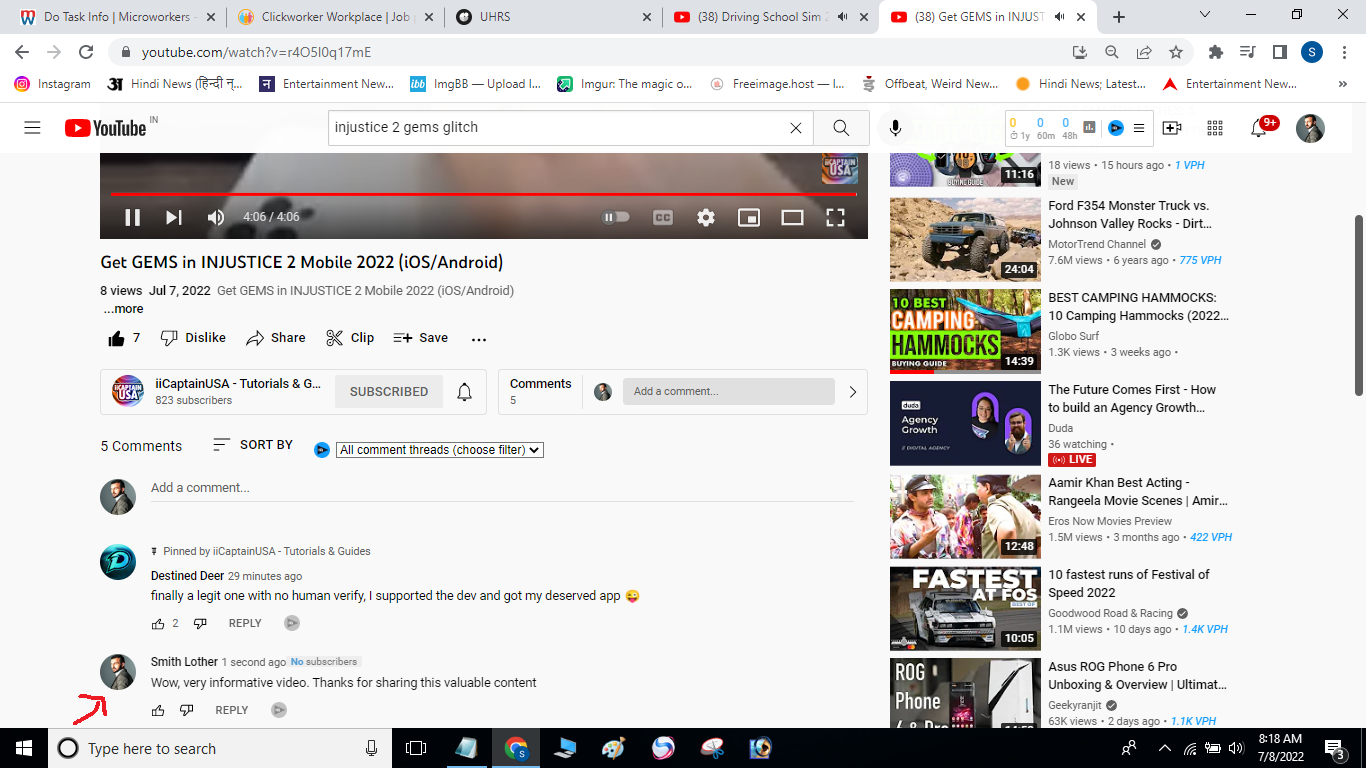Open Instagram bookmark

click(x=53, y=84)
